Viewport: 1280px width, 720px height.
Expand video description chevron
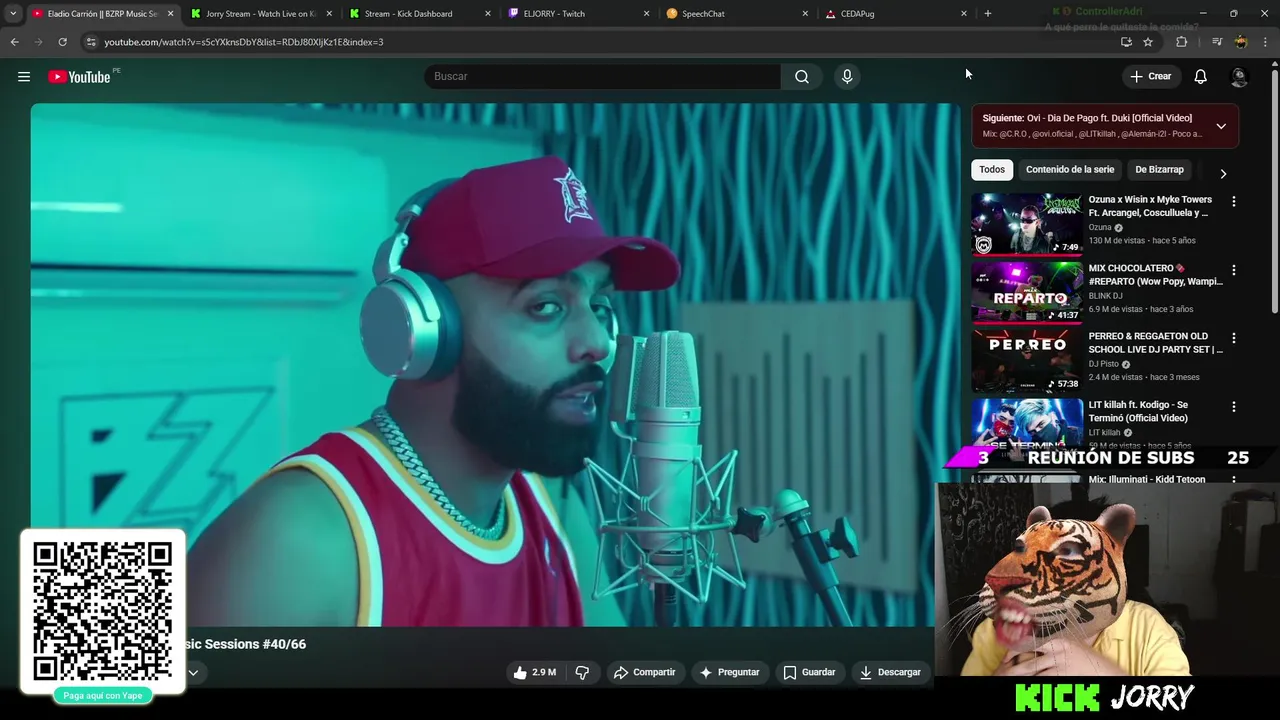click(x=193, y=673)
